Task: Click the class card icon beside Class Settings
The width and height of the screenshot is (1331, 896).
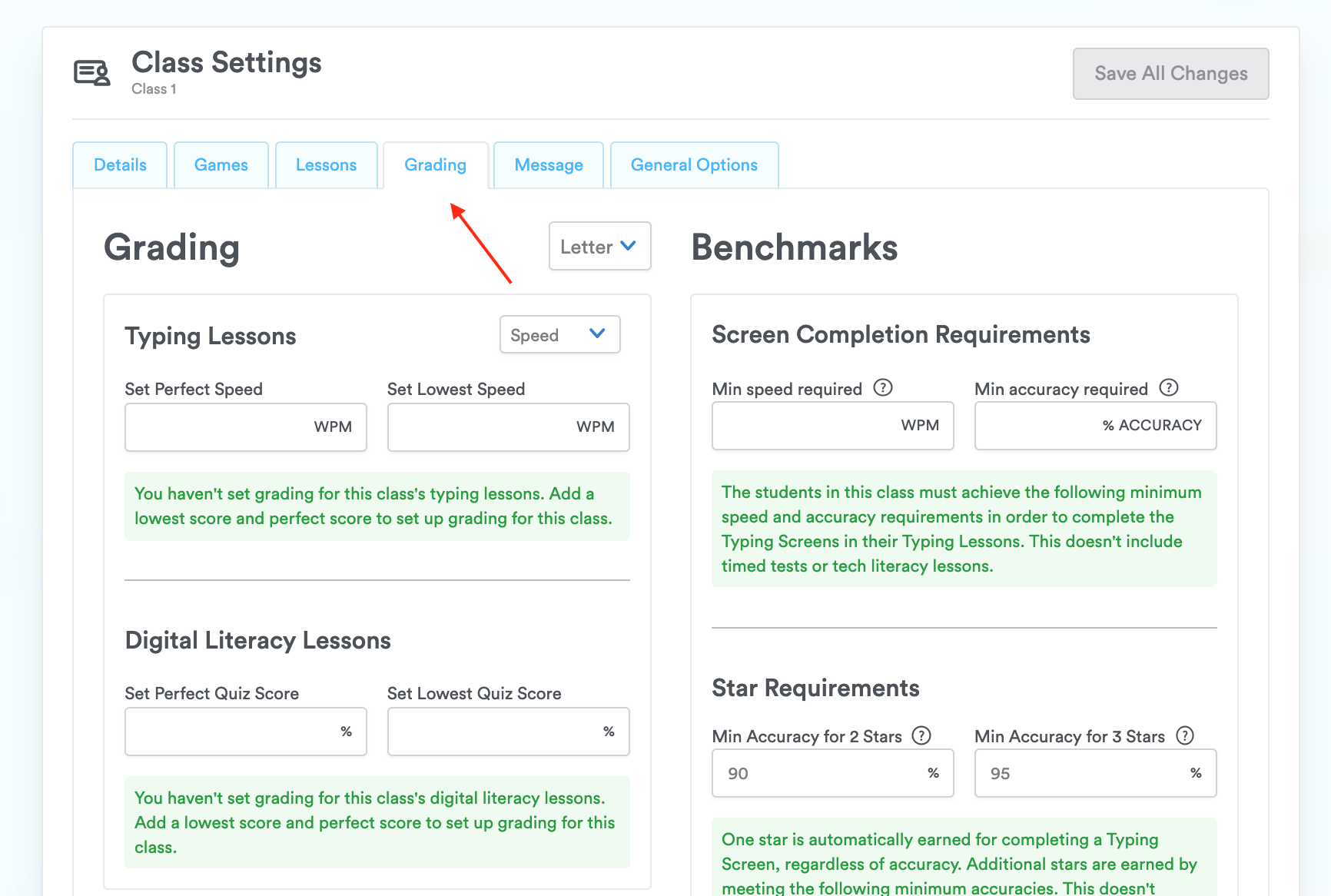Action: tap(91, 72)
